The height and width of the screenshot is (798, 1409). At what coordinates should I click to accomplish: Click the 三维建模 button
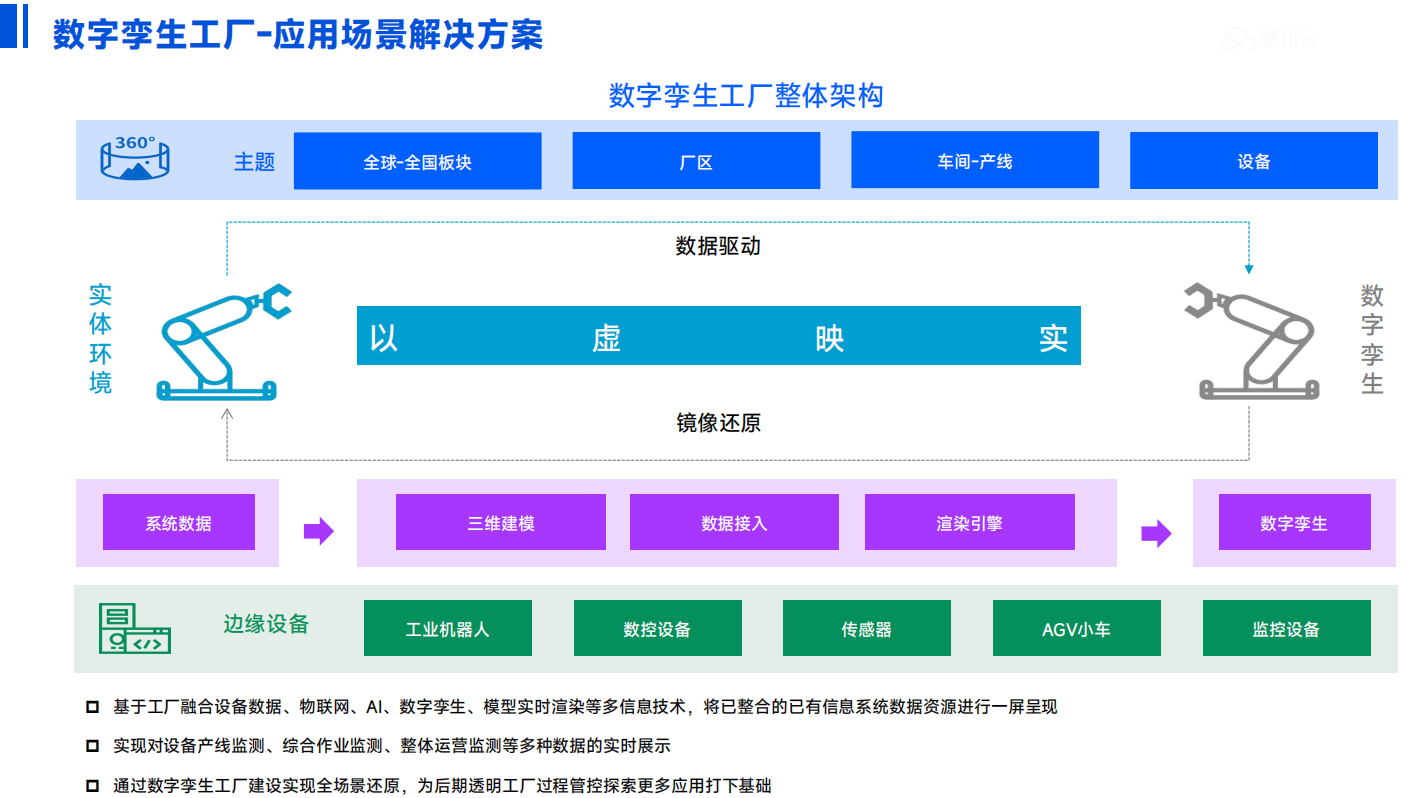click(x=501, y=522)
